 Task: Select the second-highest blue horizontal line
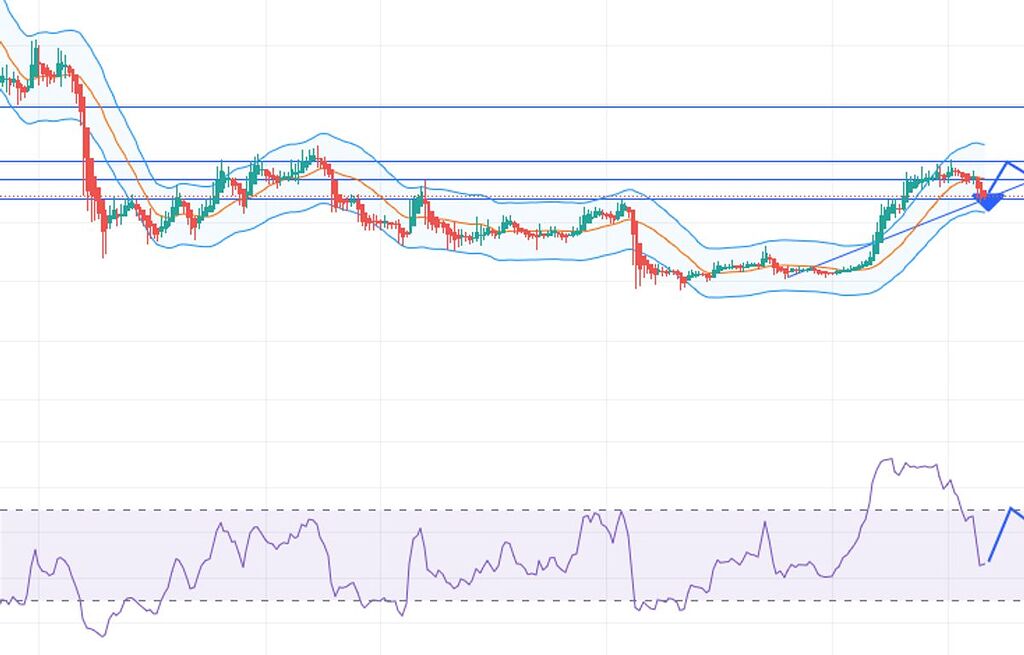[x=500, y=161]
